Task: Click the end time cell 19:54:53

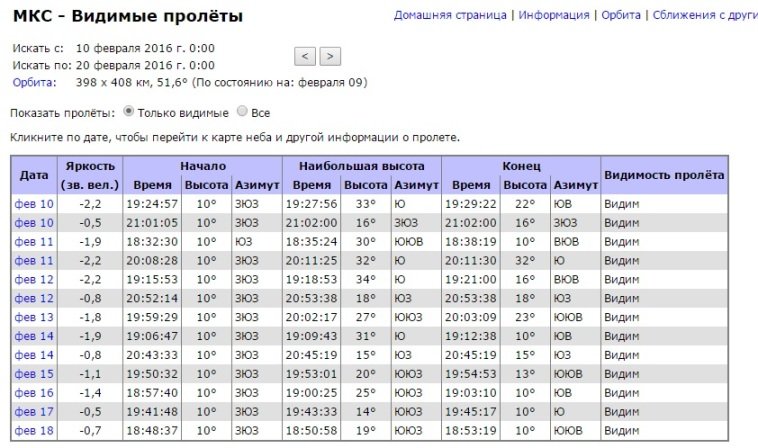Action: [x=471, y=374]
